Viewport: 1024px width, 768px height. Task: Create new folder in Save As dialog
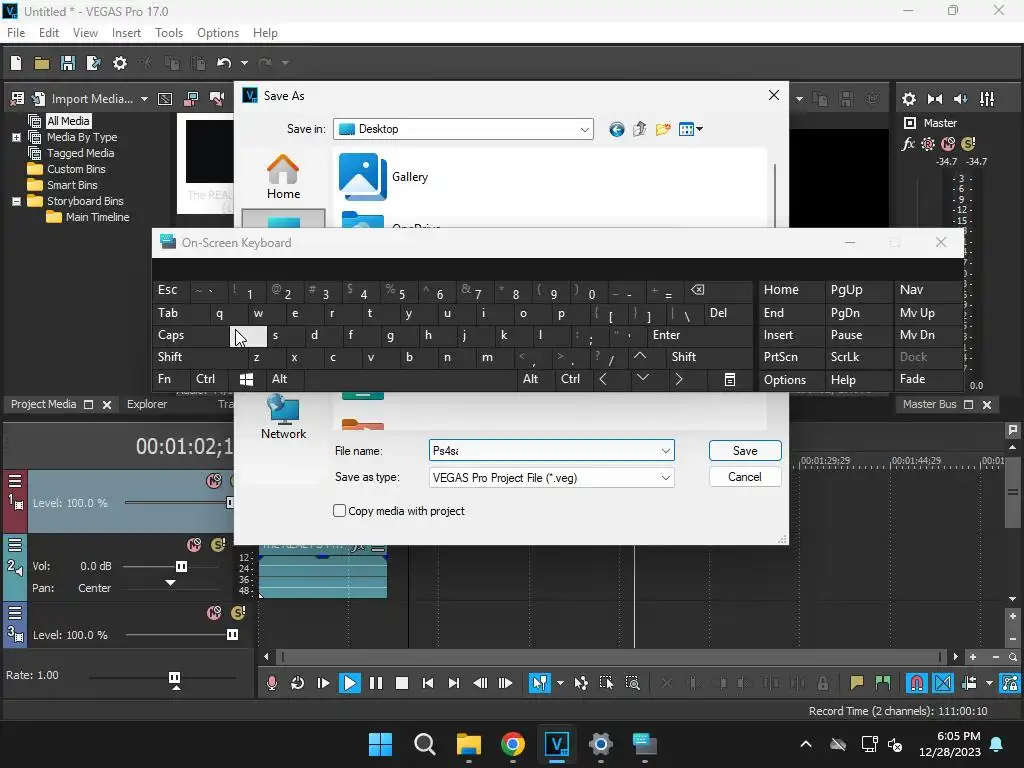663,129
